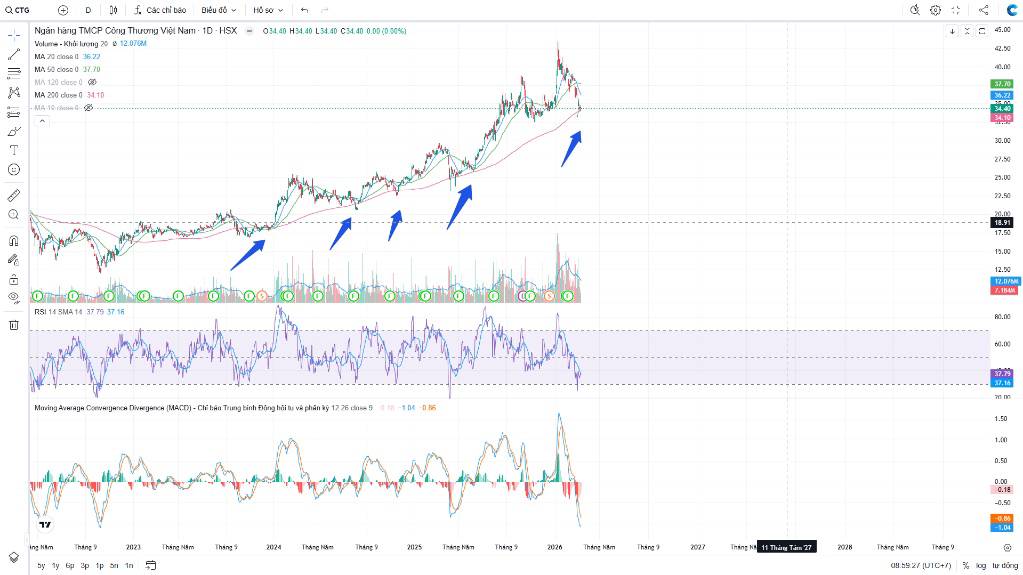Click the Volume - Khối lượng 20 legend

(71, 44)
